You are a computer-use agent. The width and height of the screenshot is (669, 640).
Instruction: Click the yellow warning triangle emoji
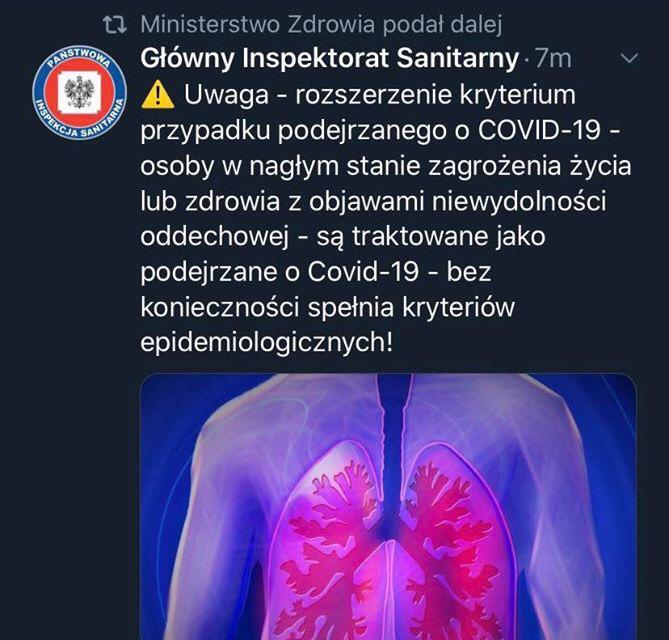pyautogui.click(x=157, y=95)
